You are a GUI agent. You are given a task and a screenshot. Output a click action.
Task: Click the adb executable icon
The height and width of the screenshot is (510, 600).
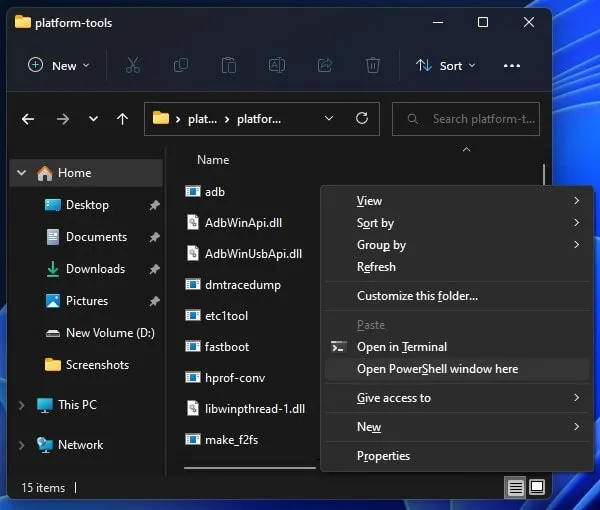click(x=193, y=191)
